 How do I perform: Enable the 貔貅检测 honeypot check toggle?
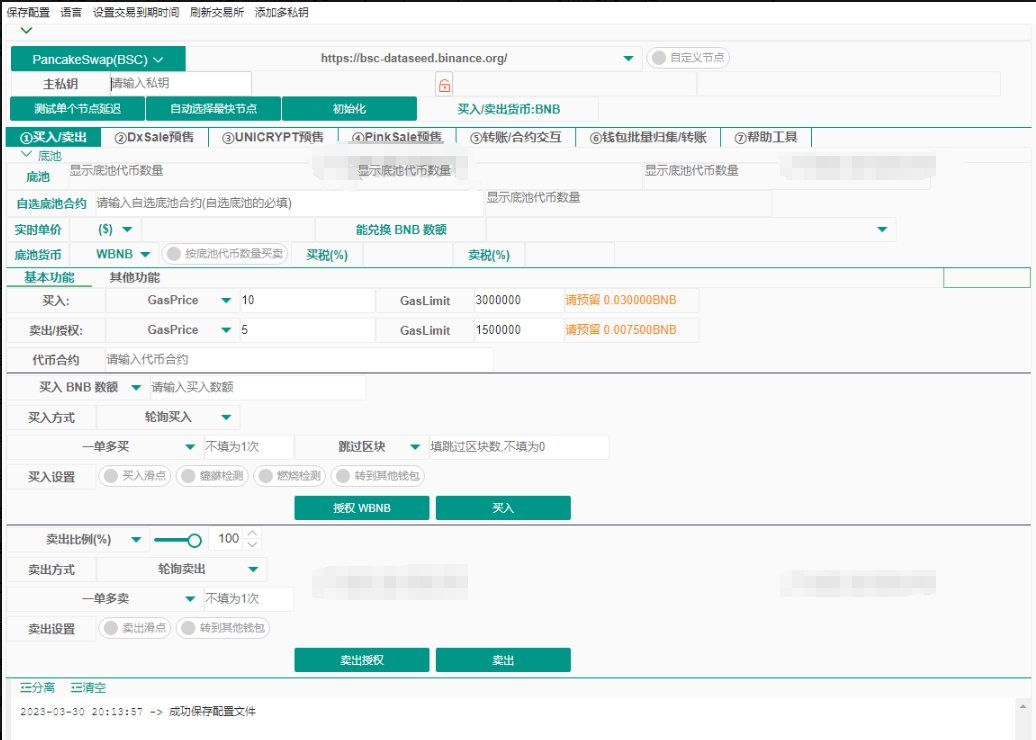point(211,476)
